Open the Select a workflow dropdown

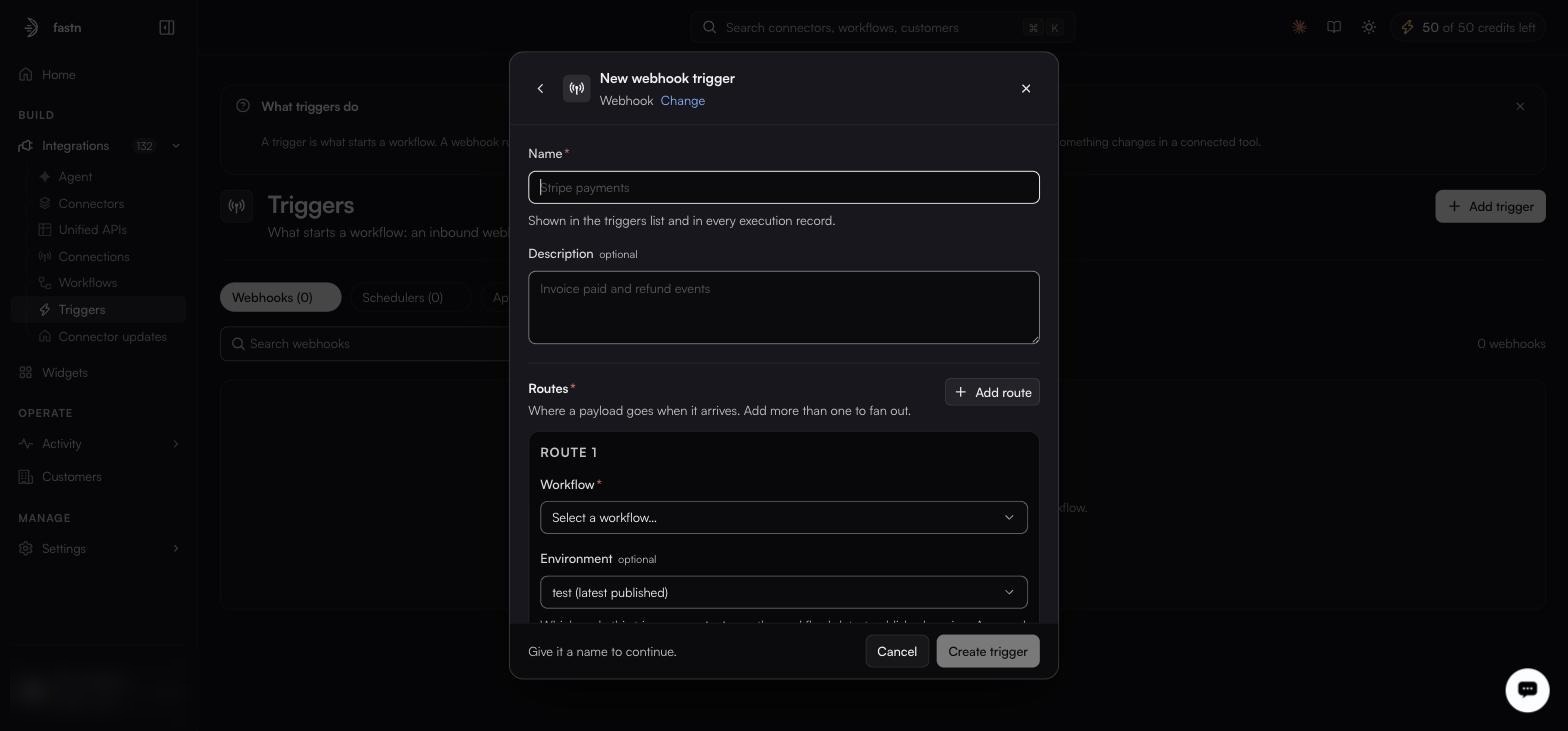784,518
